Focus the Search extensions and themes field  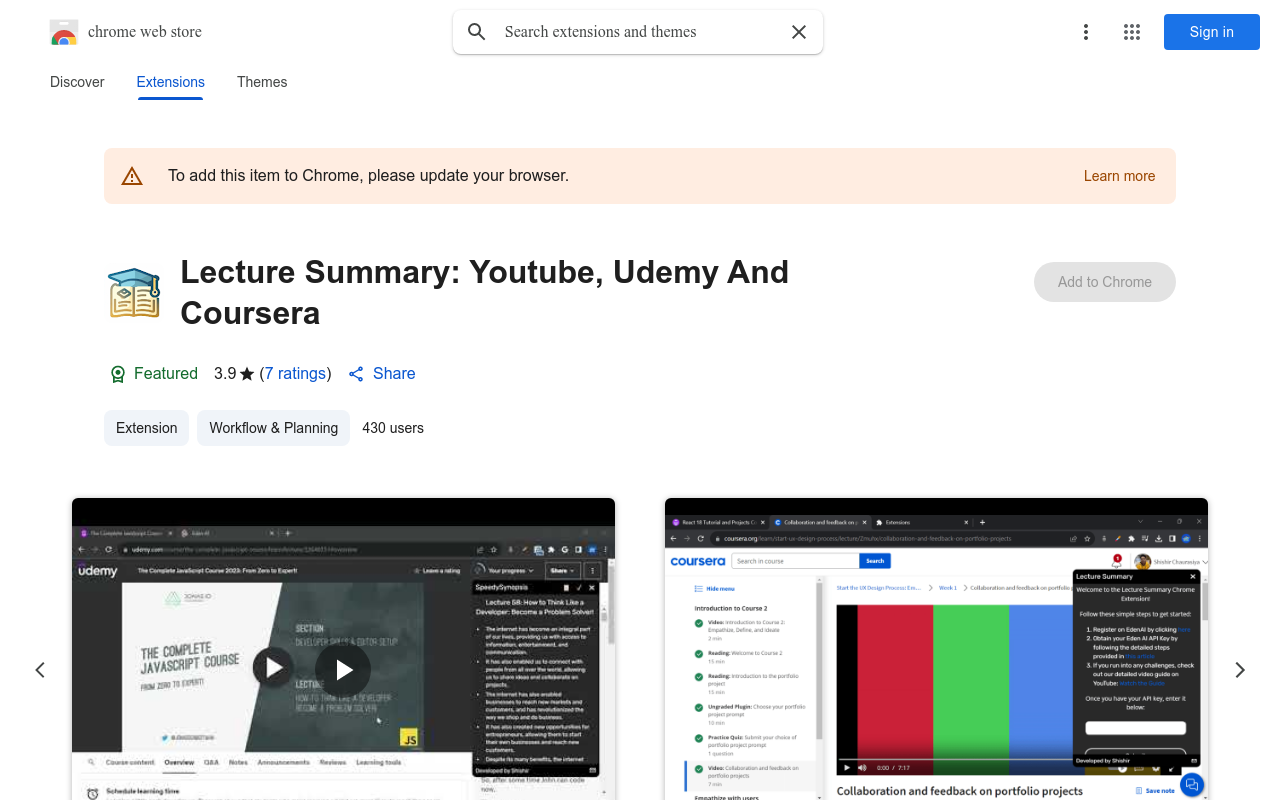pyautogui.click(x=638, y=32)
